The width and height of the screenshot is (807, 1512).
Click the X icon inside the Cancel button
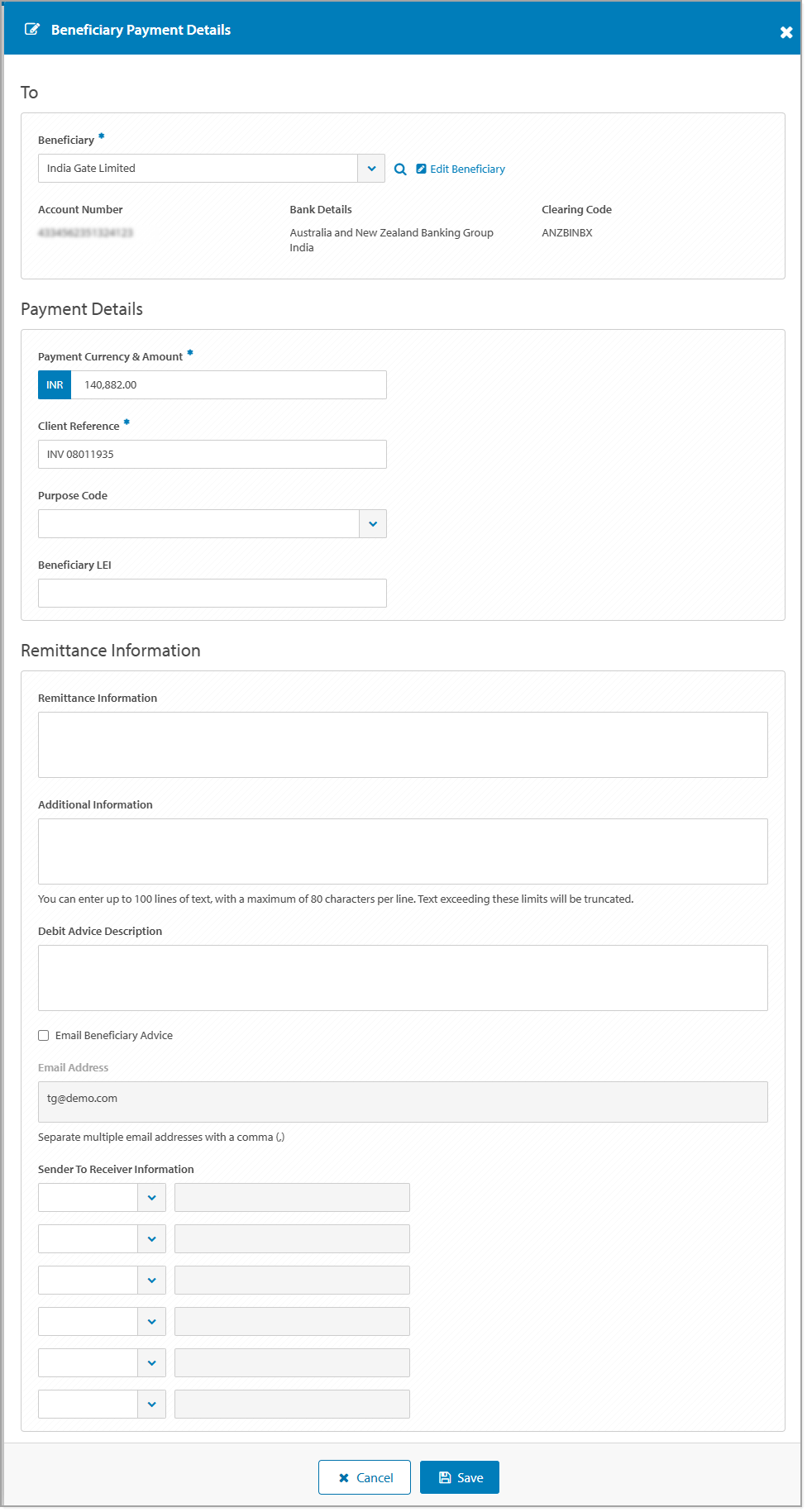point(345,1476)
